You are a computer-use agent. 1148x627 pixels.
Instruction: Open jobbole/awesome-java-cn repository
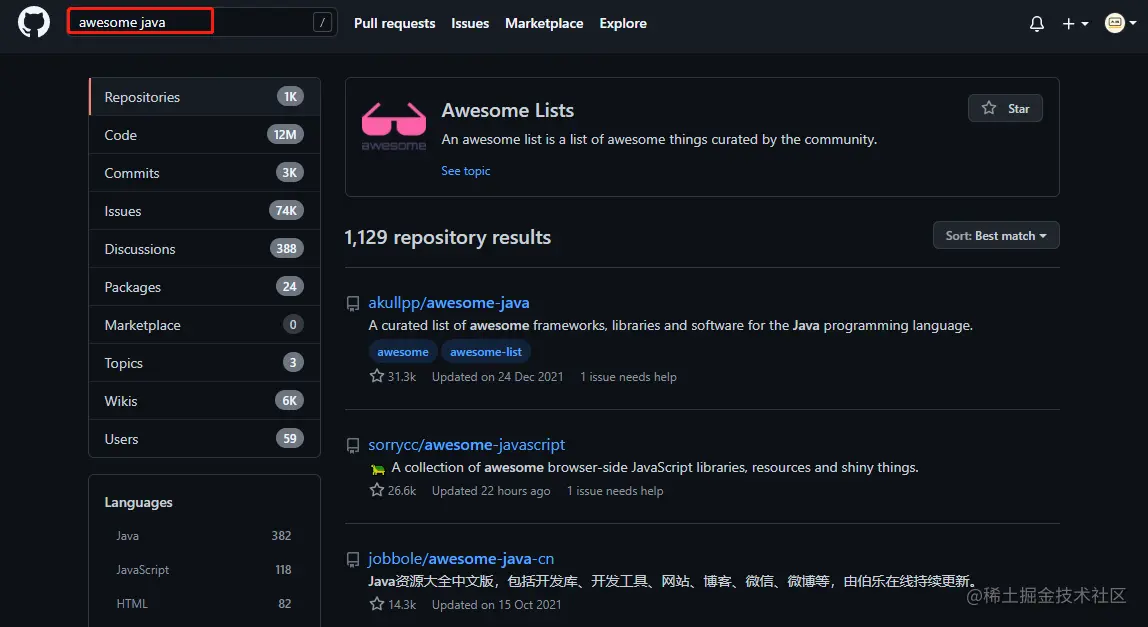[x=461, y=559]
